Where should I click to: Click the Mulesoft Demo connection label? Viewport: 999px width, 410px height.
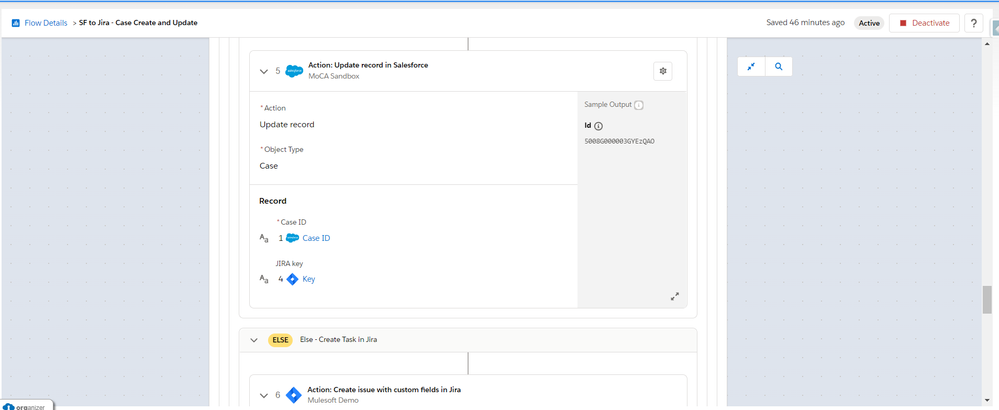334,400
